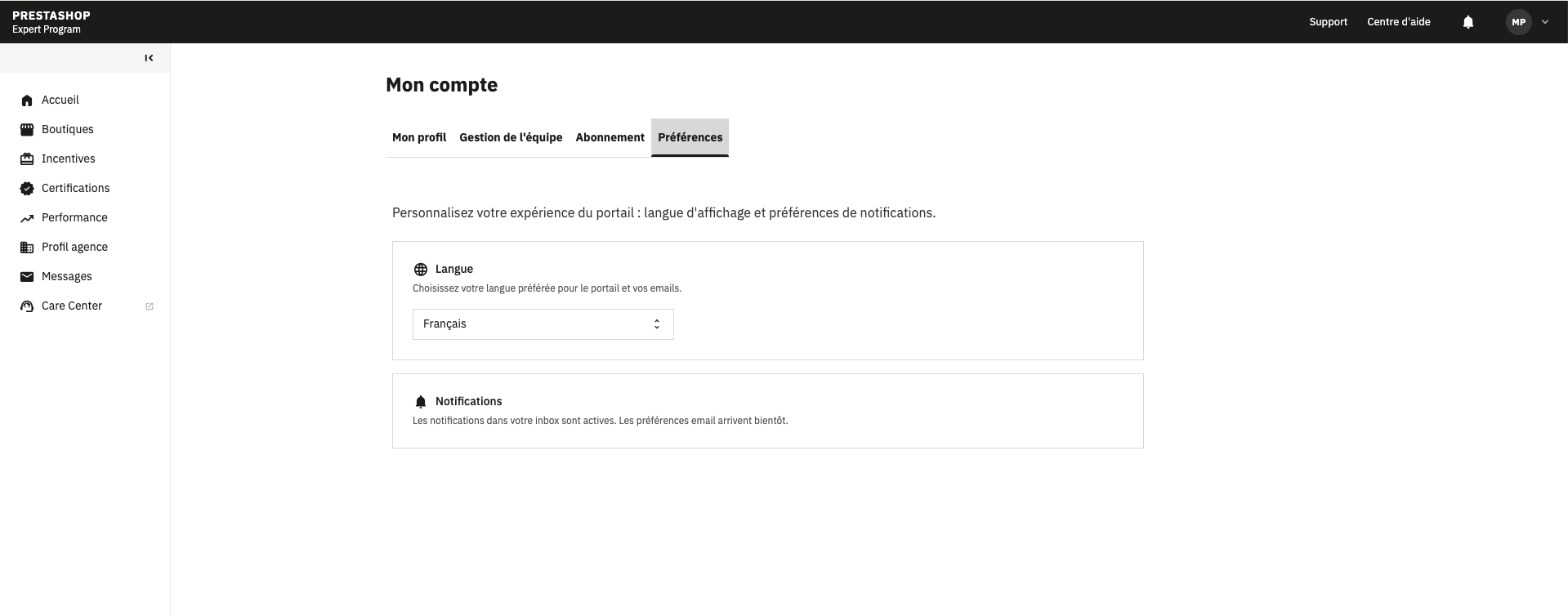Click the external link icon beside Care Center
This screenshot has width=1568, height=616.
pos(150,306)
